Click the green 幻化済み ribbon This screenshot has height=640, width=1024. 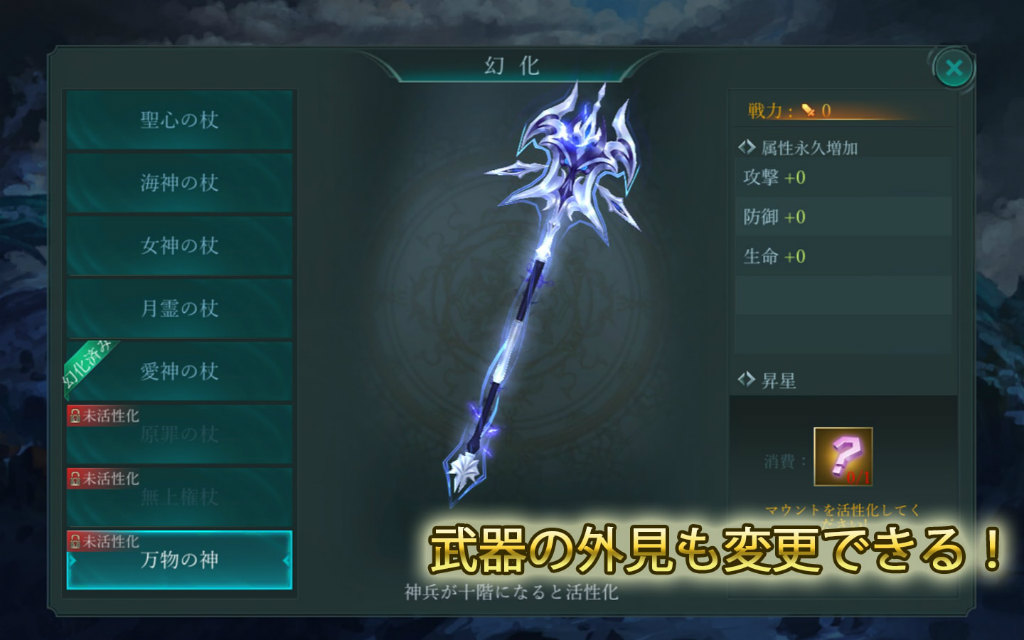(88, 366)
